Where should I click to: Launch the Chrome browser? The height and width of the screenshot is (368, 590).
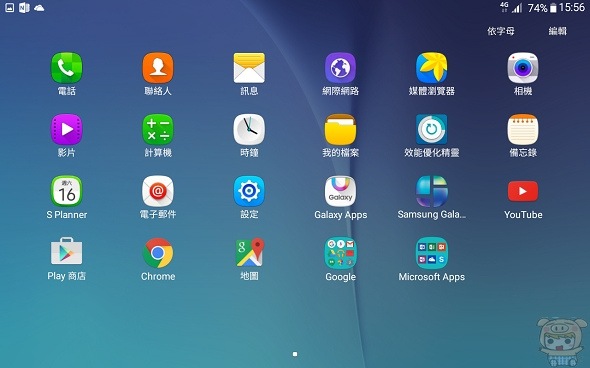pos(158,253)
